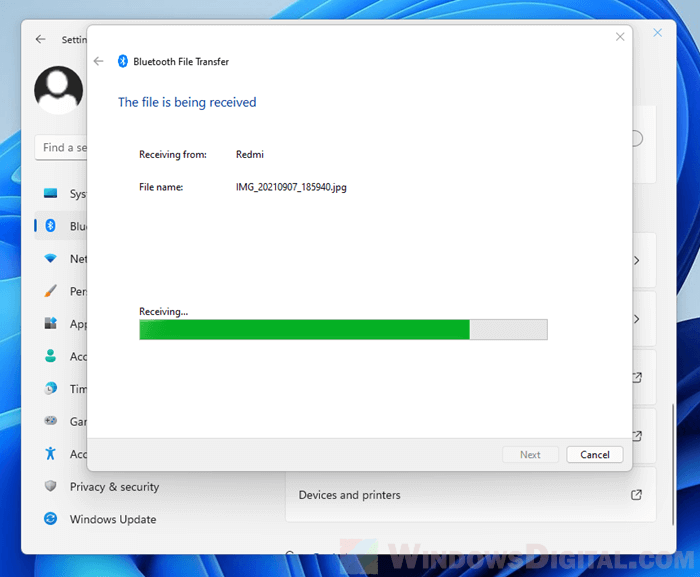Expand the lower chevron row in Settings
The width and height of the screenshot is (700, 577).
tap(636, 319)
